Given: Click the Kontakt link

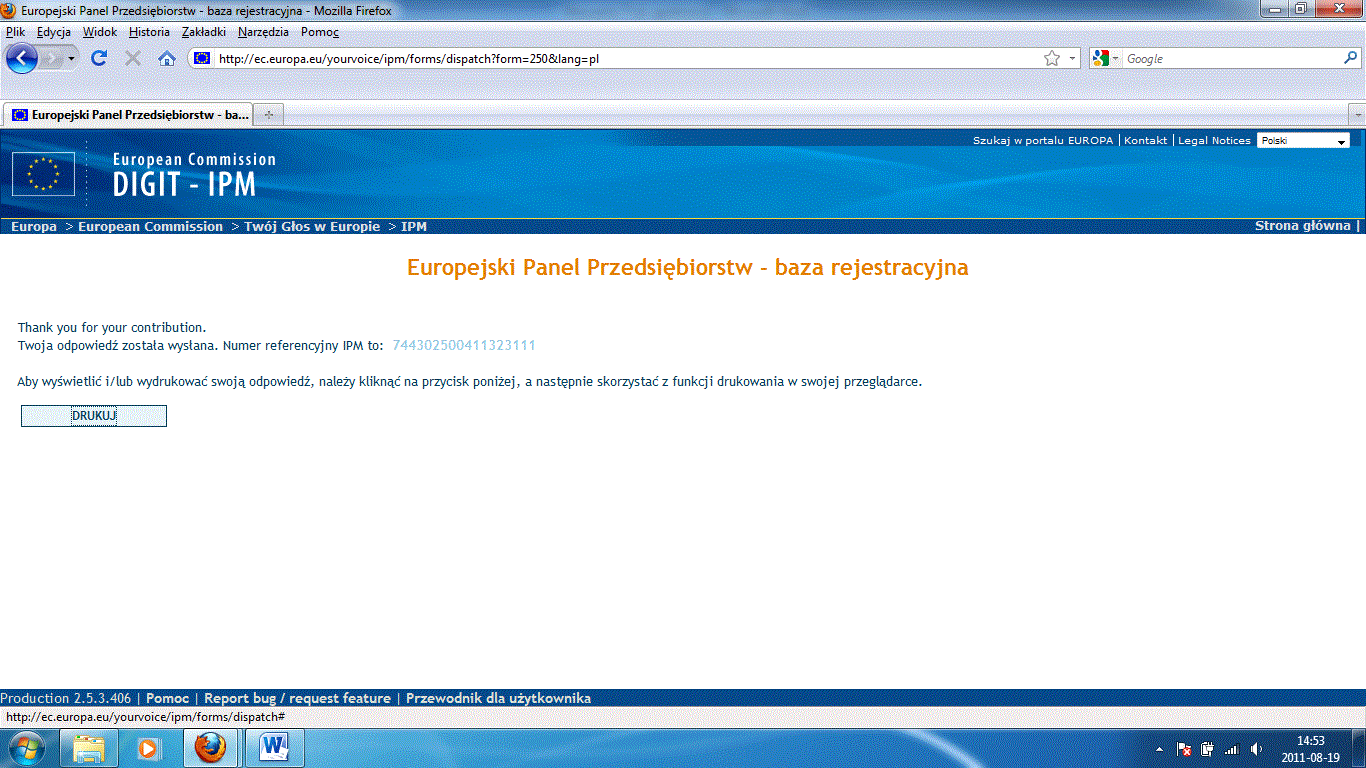Looking at the screenshot, I should coord(1145,141).
